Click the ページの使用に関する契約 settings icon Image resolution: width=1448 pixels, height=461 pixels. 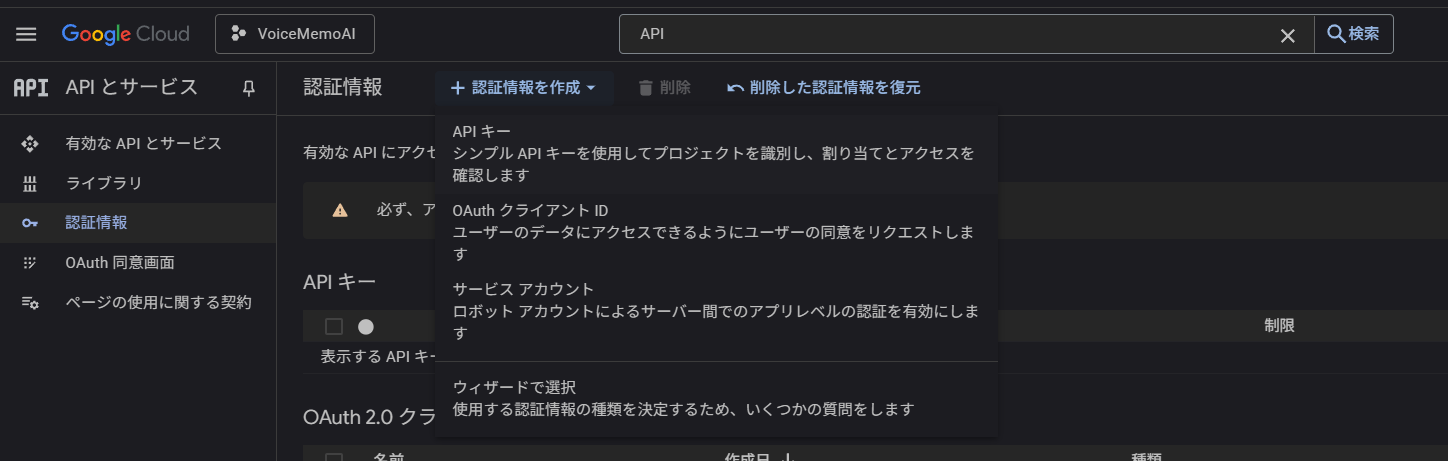30,303
